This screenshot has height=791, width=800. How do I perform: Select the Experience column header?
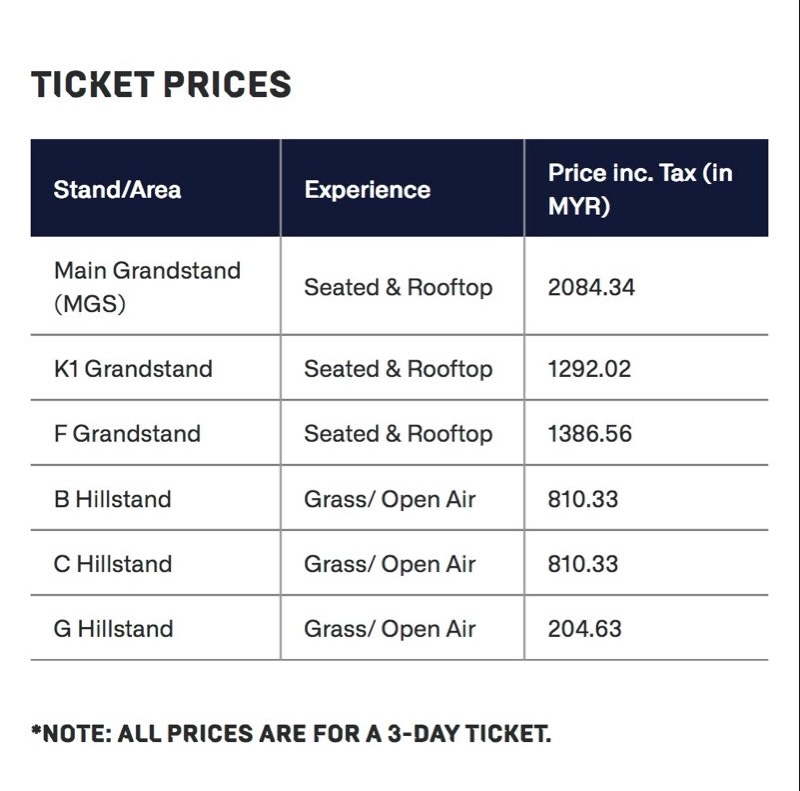point(367,190)
